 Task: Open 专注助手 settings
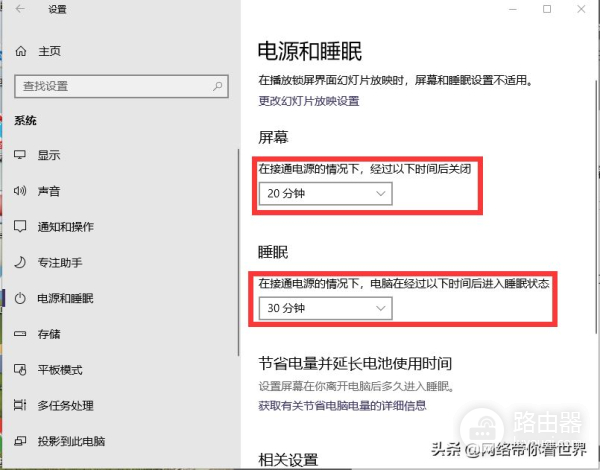point(60,262)
